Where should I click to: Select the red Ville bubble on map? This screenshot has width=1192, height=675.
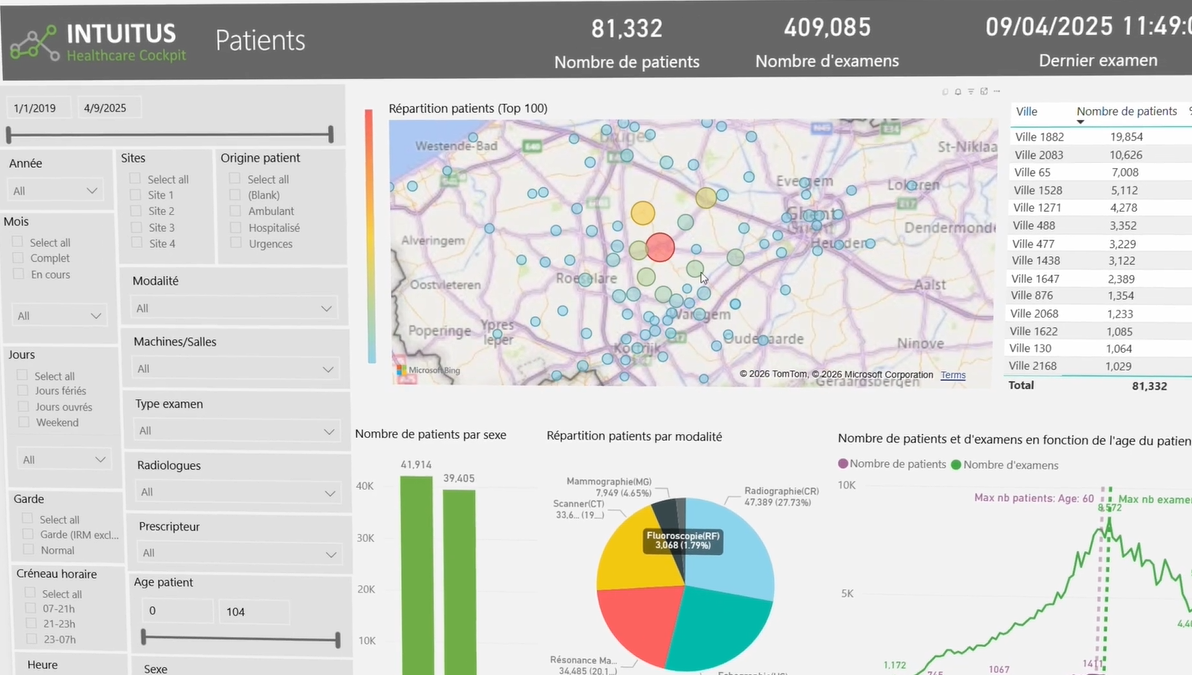click(660, 247)
